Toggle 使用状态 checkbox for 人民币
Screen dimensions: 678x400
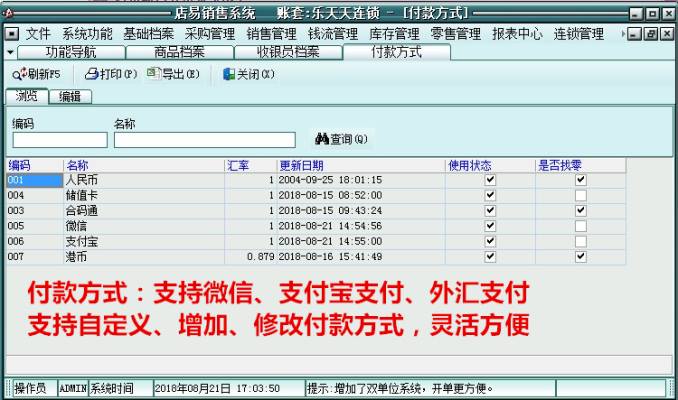click(x=490, y=180)
